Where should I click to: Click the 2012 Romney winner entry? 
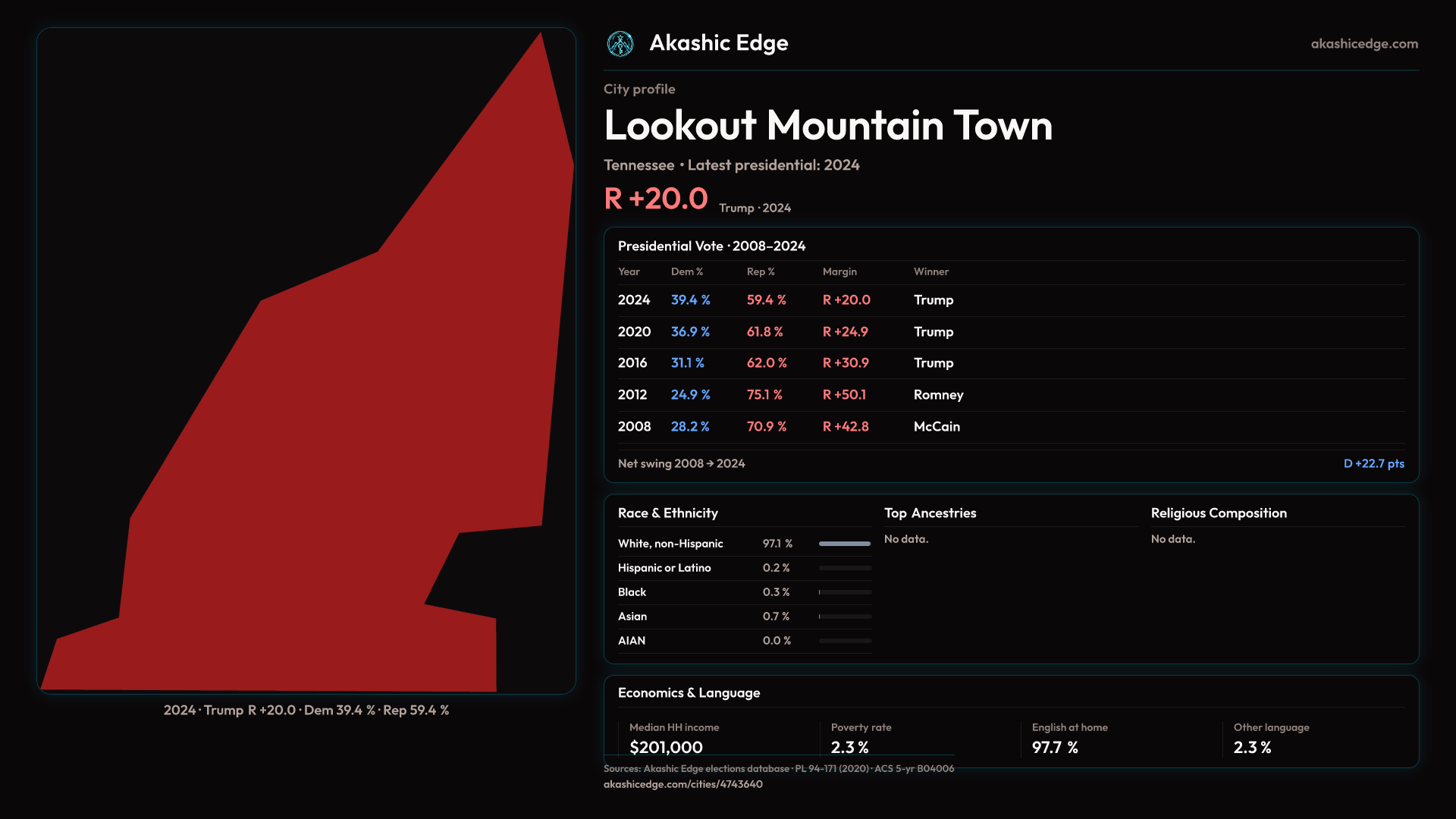(x=938, y=395)
